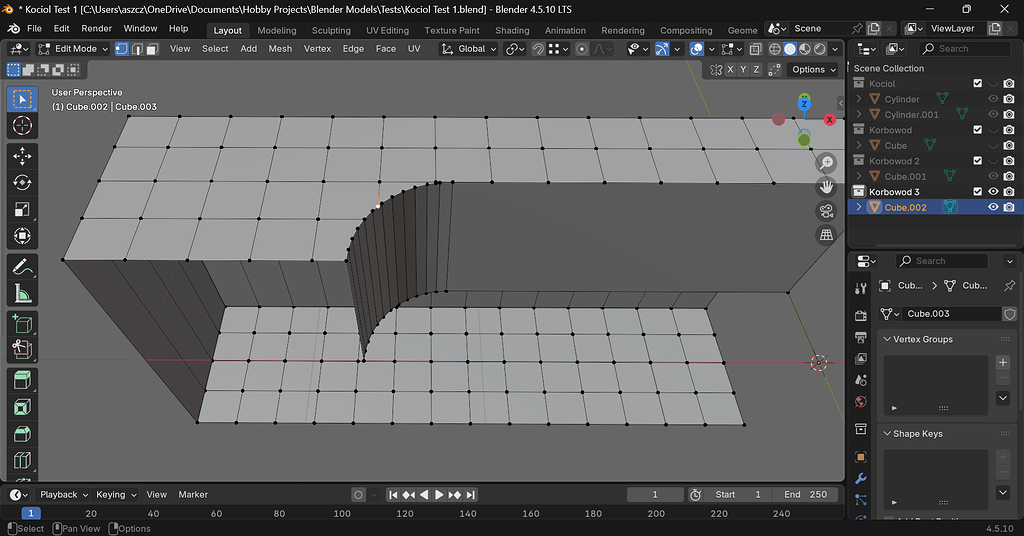Open the Vertex menu
1024x536 pixels.
[x=317, y=49]
